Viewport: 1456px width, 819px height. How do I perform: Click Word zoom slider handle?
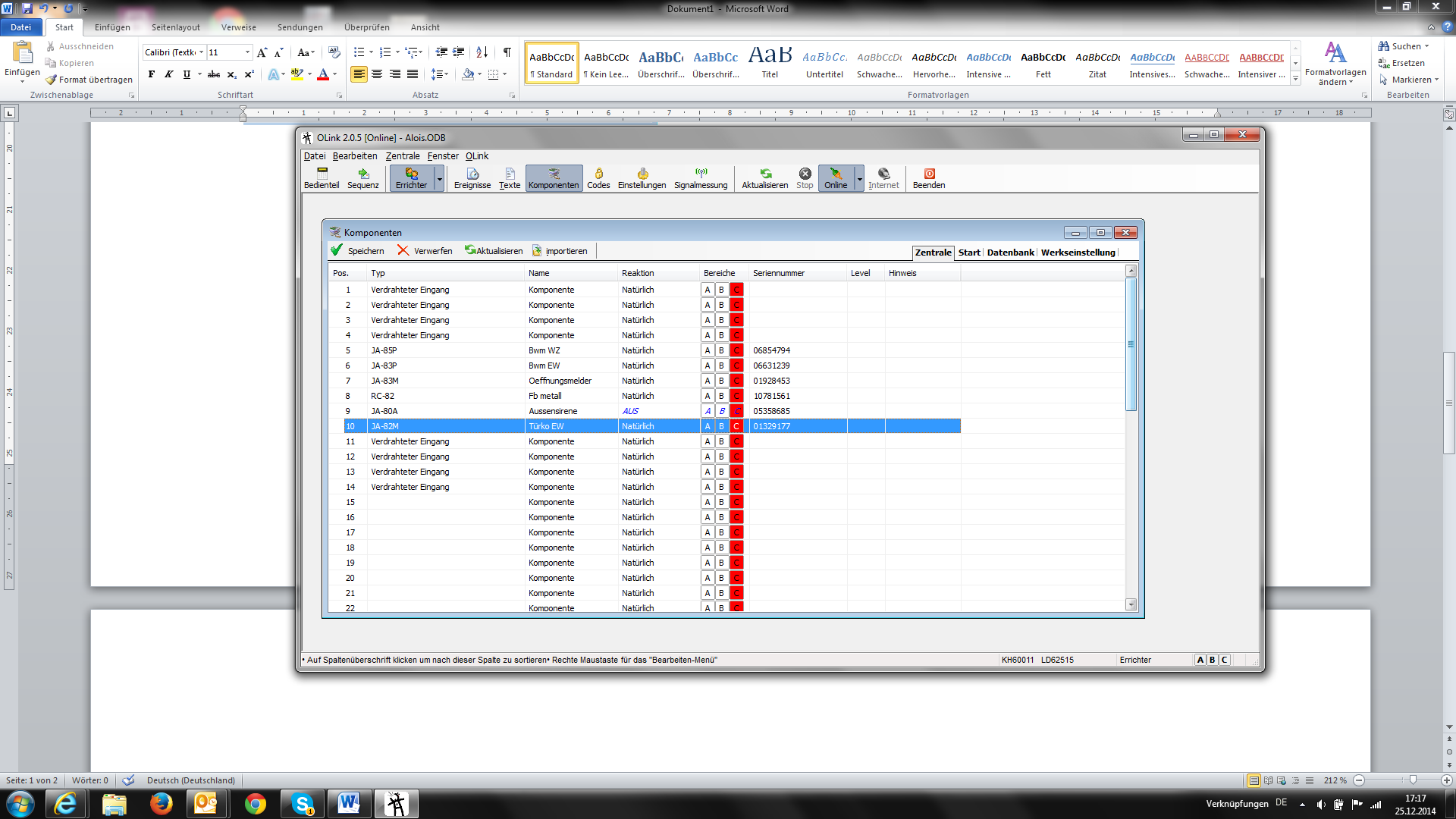1413,780
